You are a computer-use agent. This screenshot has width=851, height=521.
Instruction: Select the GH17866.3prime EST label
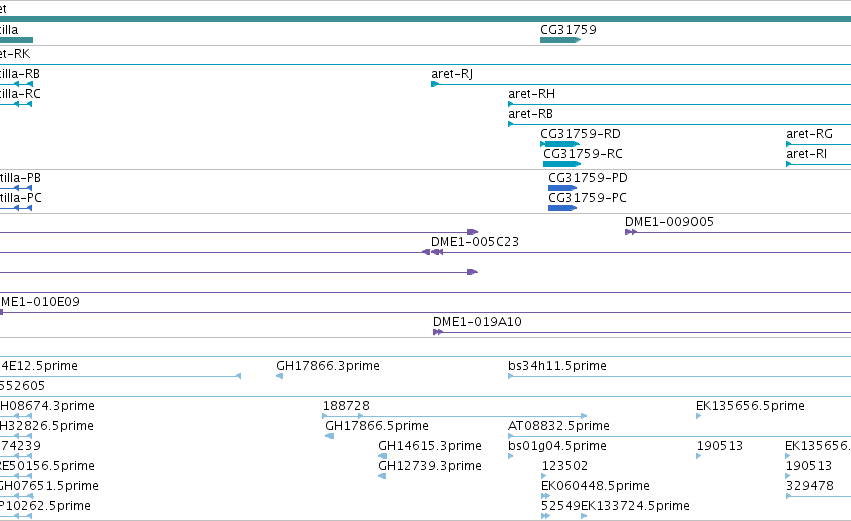[x=328, y=366]
